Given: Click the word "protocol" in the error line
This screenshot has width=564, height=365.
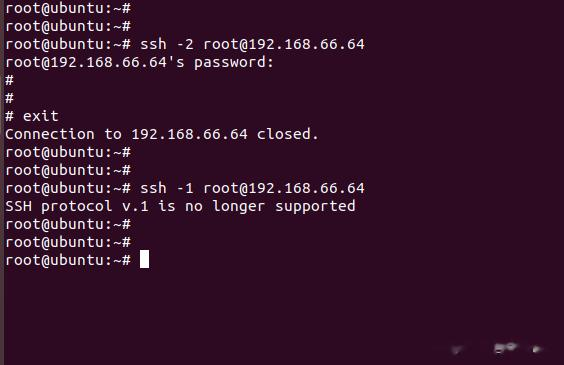Looking at the screenshot, I should pos(77,207).
